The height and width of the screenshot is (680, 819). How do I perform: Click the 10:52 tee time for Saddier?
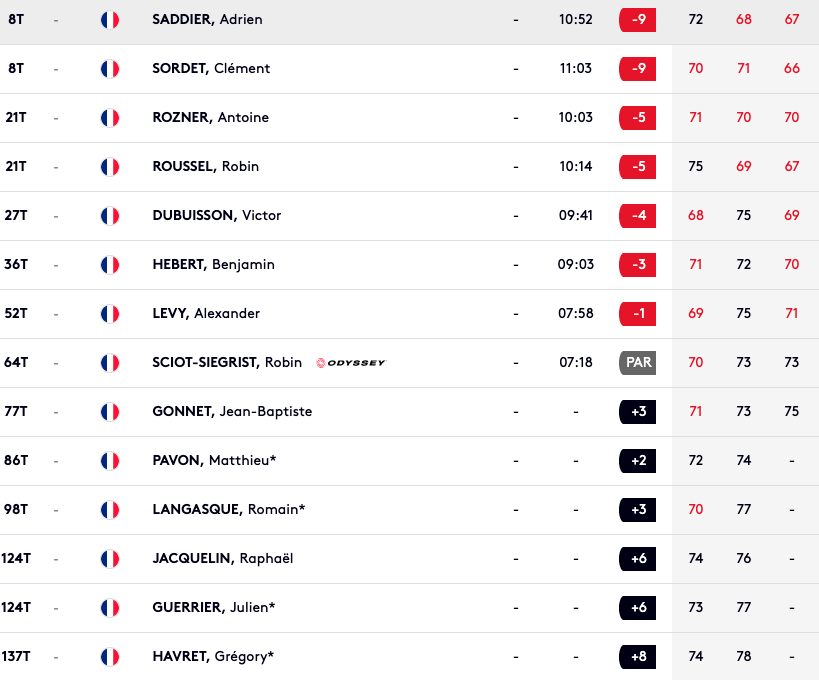576,20
